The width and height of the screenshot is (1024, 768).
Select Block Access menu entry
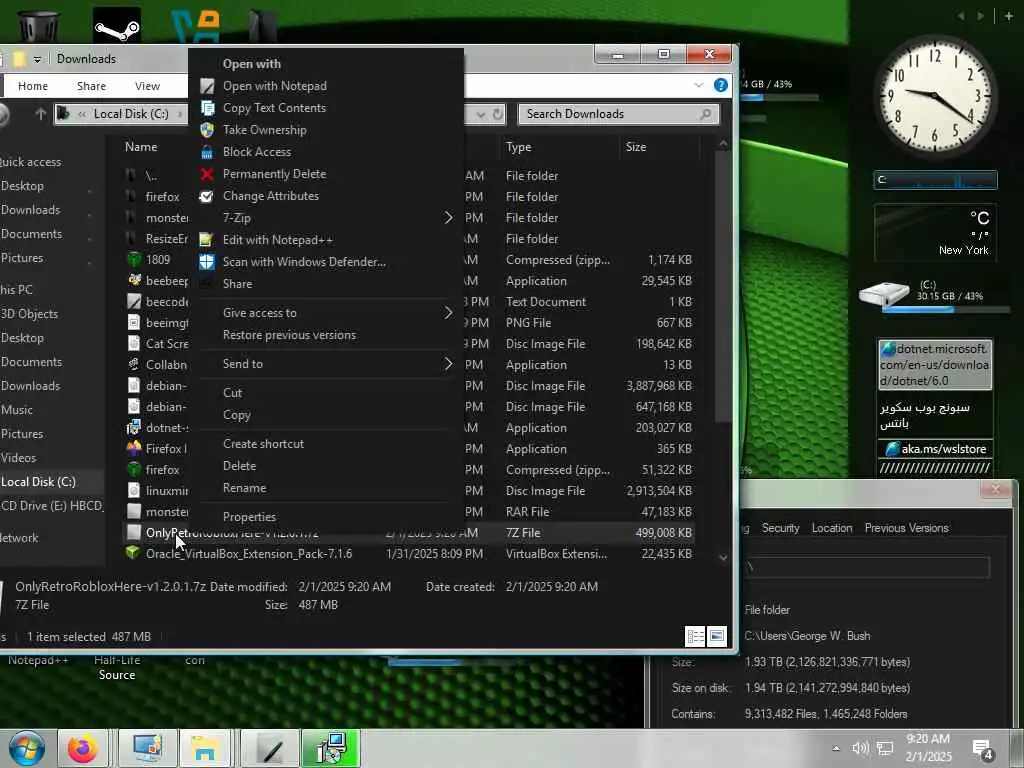click(257, 152)
